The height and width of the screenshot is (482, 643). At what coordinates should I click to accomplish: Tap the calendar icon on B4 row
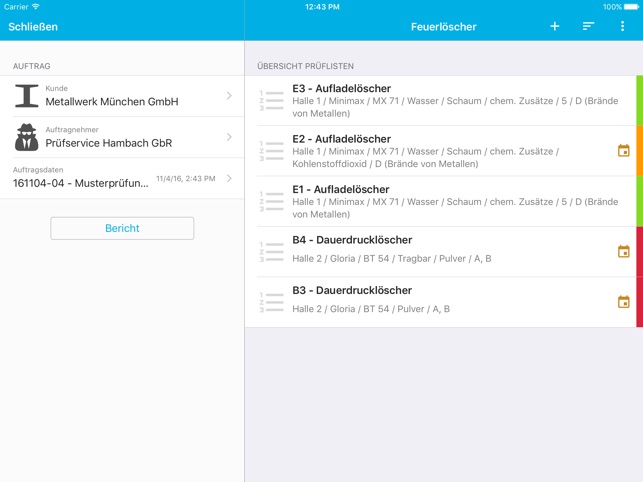pos(623,251)
